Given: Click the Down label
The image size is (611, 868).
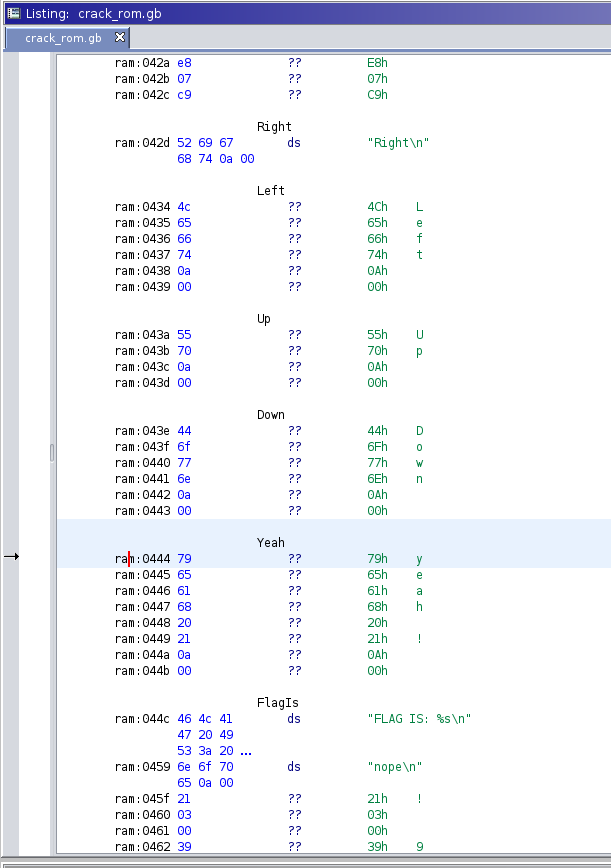Looking at the screenshot, I should [270, 415].
